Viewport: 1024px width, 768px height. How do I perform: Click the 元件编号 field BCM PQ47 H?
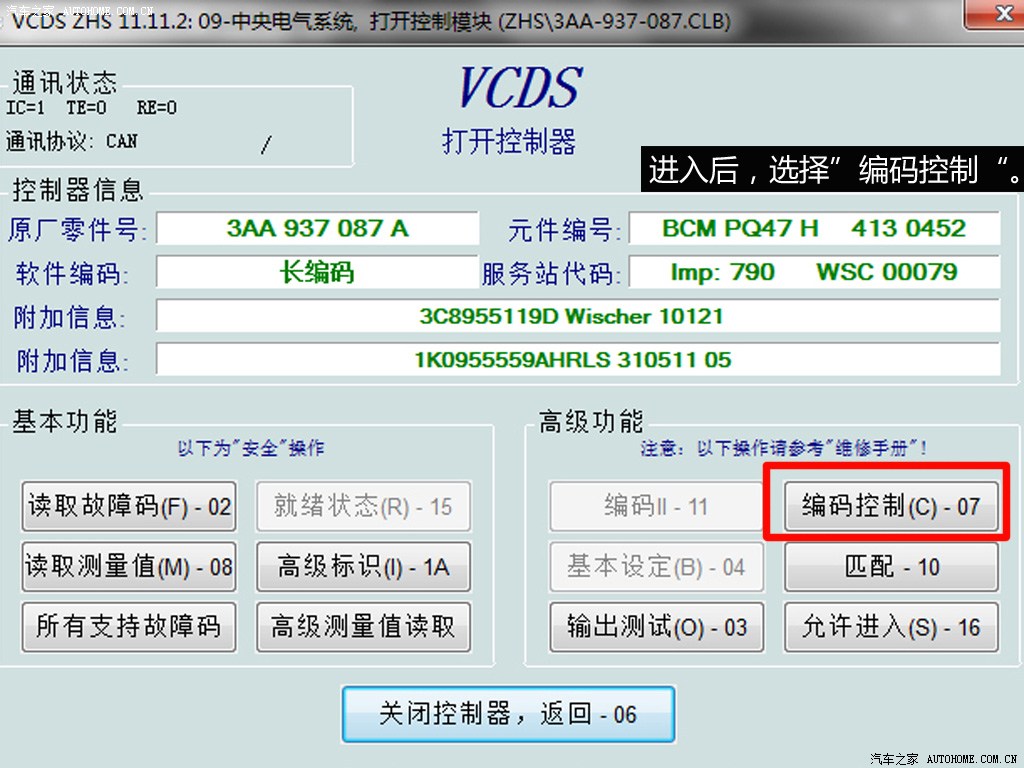point(814,228)
